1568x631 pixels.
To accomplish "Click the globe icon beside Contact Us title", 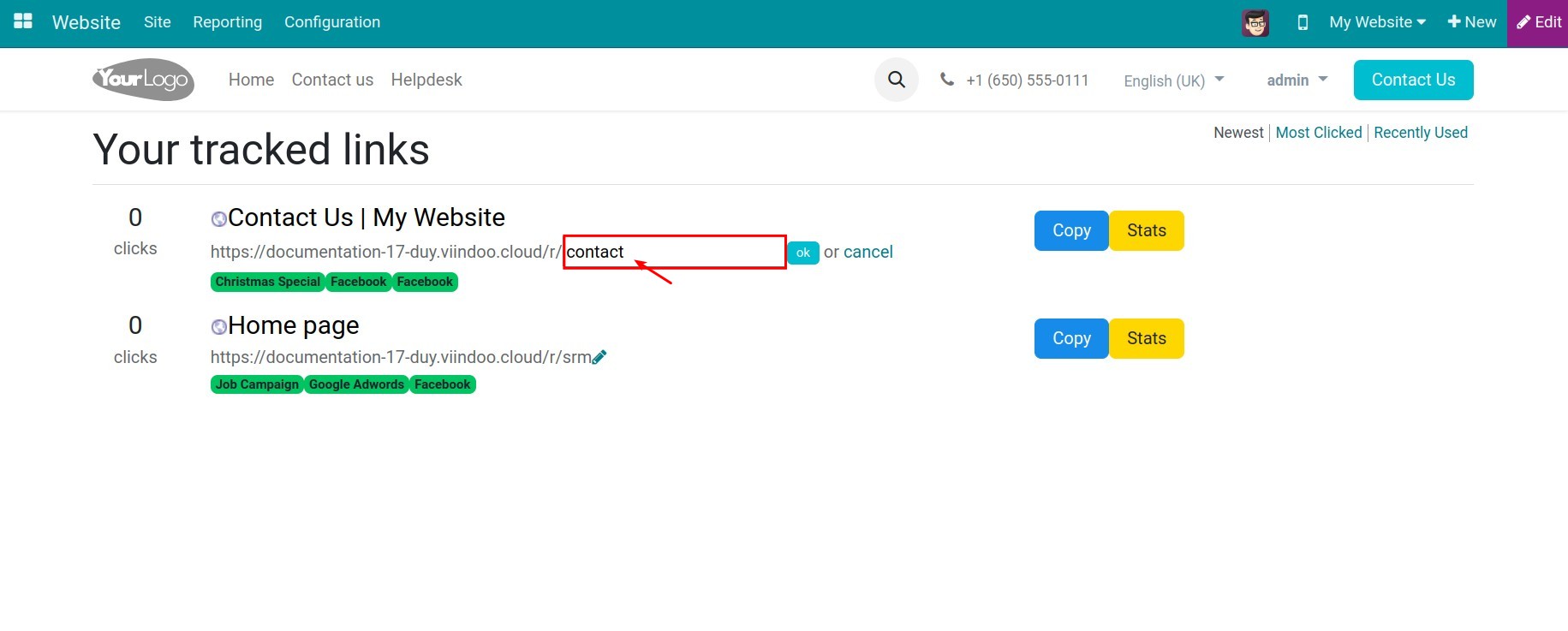I will pyautogui.click(x=218, y=219).
